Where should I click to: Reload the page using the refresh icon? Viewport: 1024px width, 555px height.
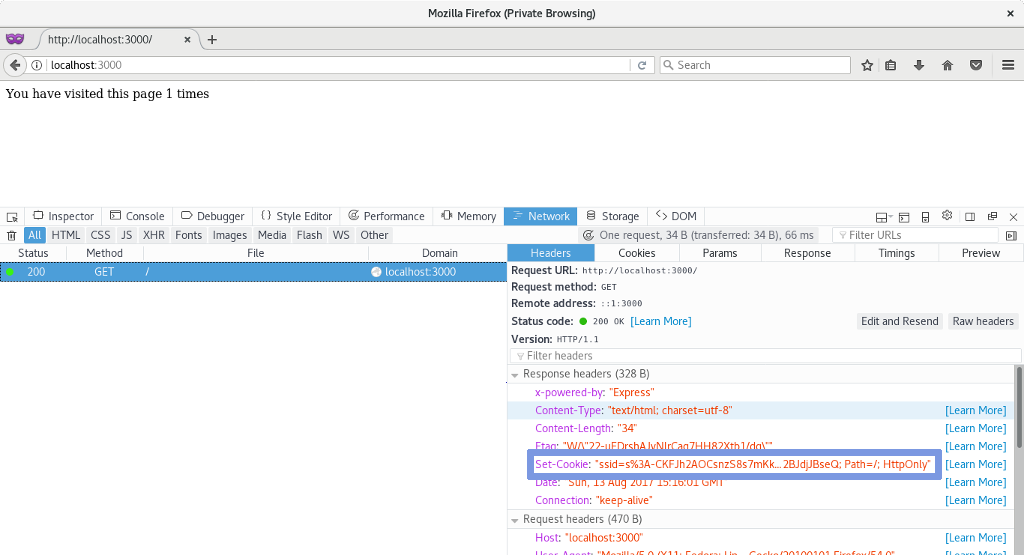click(x=642, y=65)
